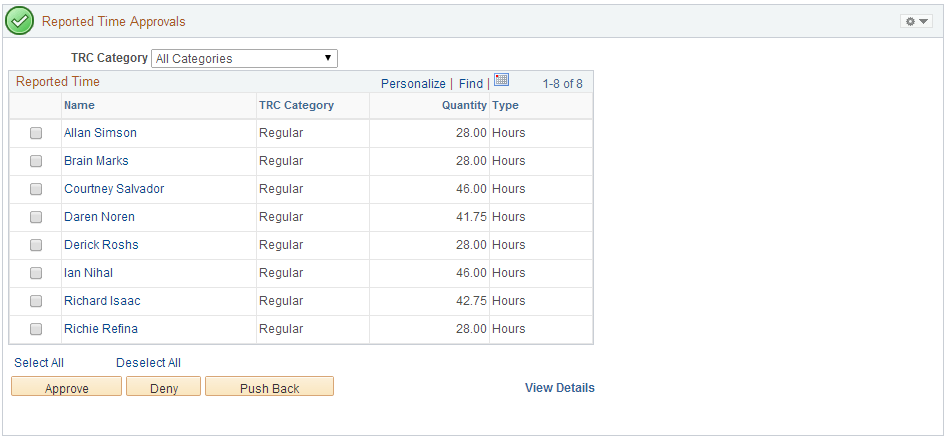Click the Deselect All link
Viewport: 948px width, 439px height.
(148, 363)
